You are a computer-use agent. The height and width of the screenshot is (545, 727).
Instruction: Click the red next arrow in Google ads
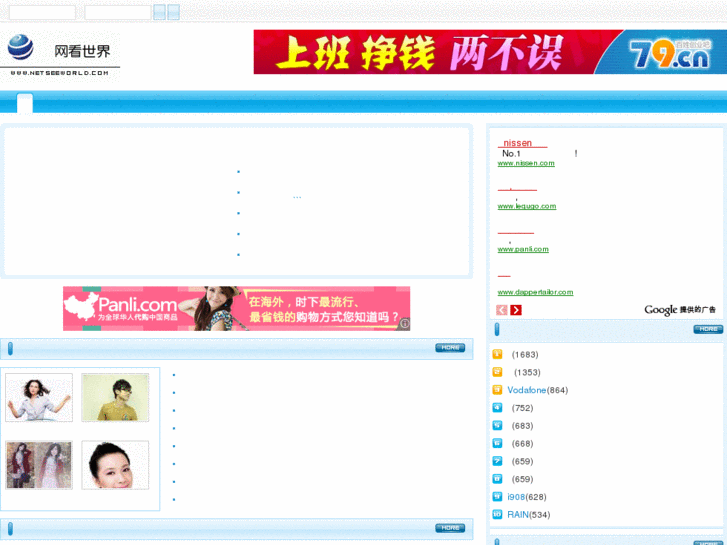coord(516,310)
